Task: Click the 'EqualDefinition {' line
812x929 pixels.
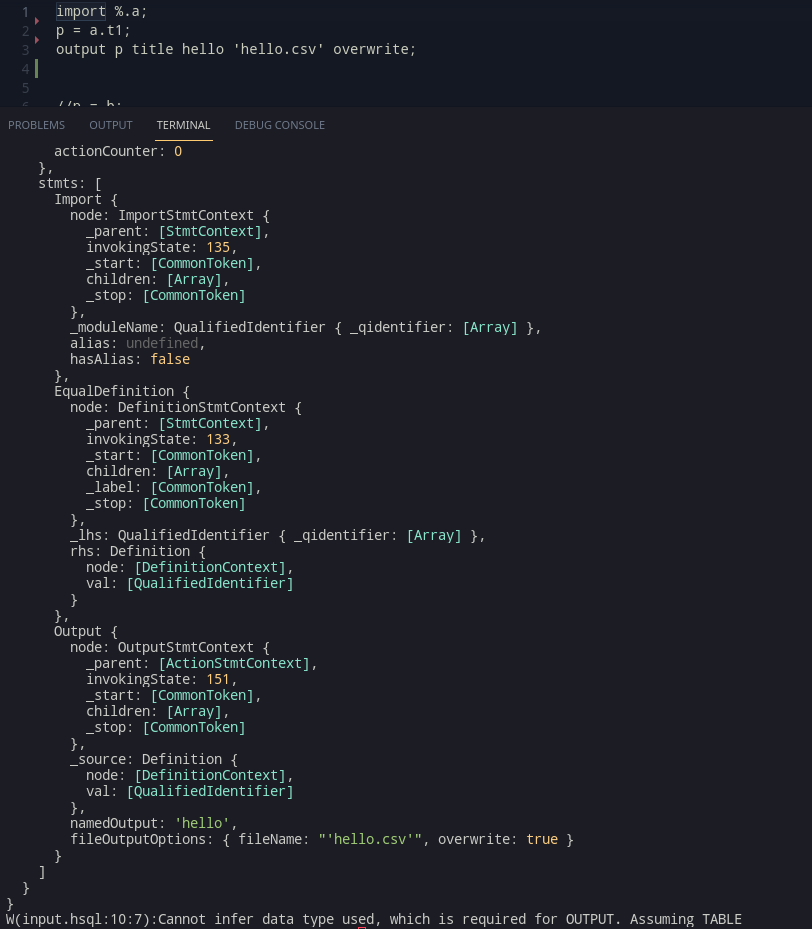Action: [121, 392]
